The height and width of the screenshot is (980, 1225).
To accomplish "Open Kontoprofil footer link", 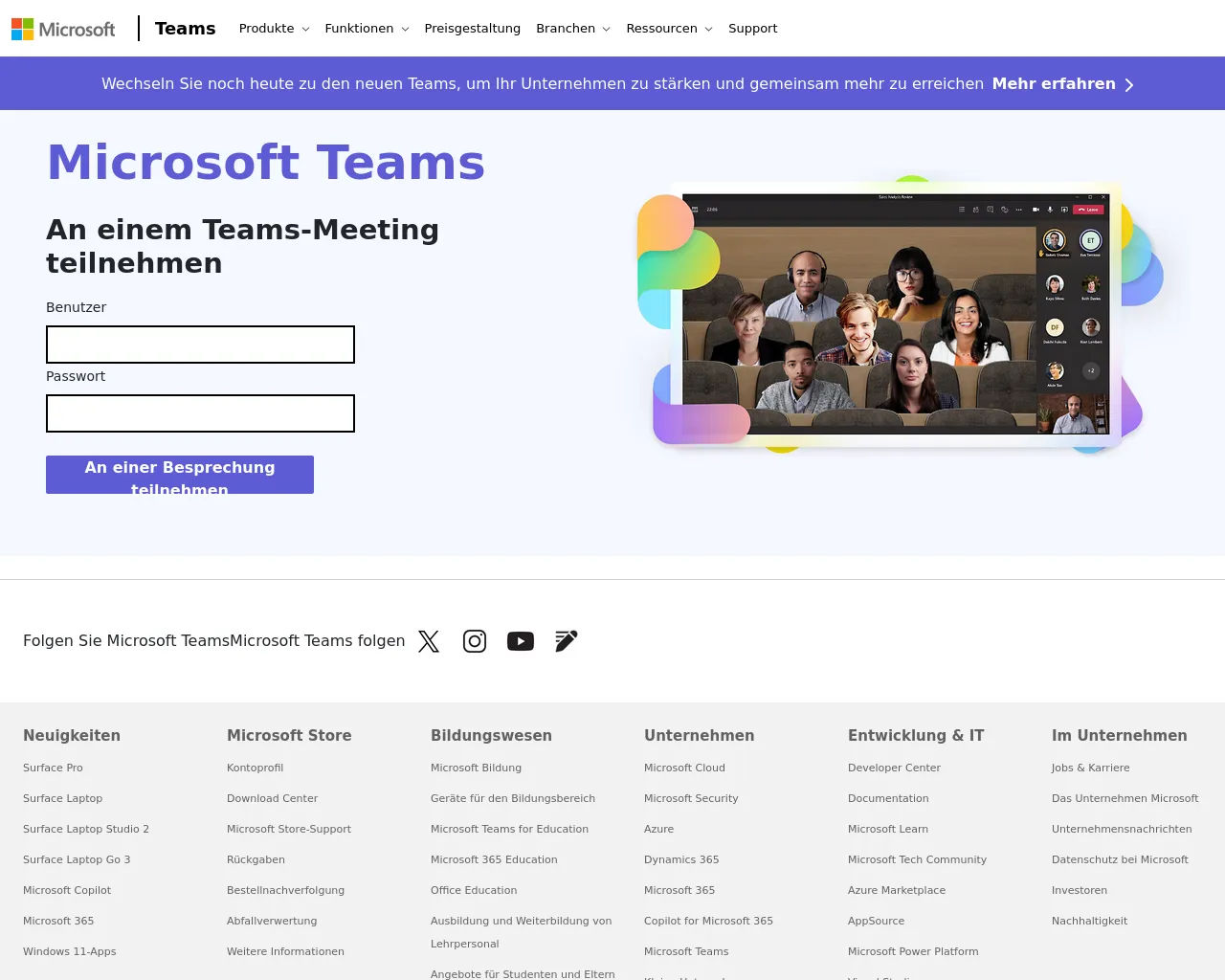I will point(256,768).
